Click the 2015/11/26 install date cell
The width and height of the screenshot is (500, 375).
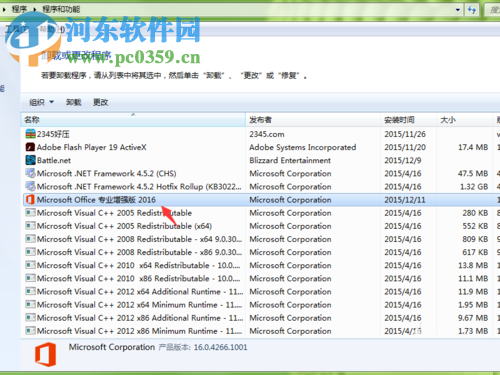(405, 134)
